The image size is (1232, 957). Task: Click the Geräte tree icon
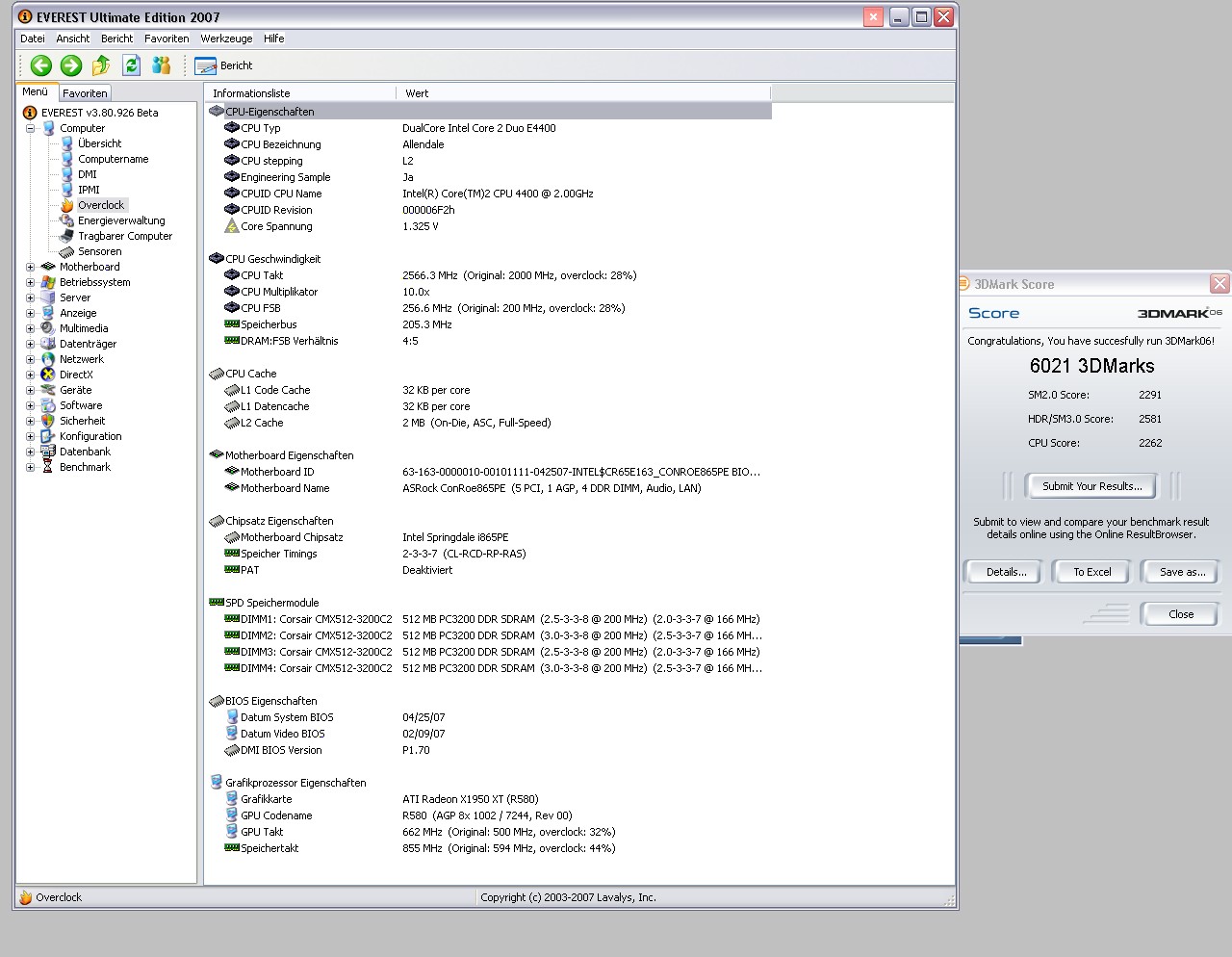[48, 390]
